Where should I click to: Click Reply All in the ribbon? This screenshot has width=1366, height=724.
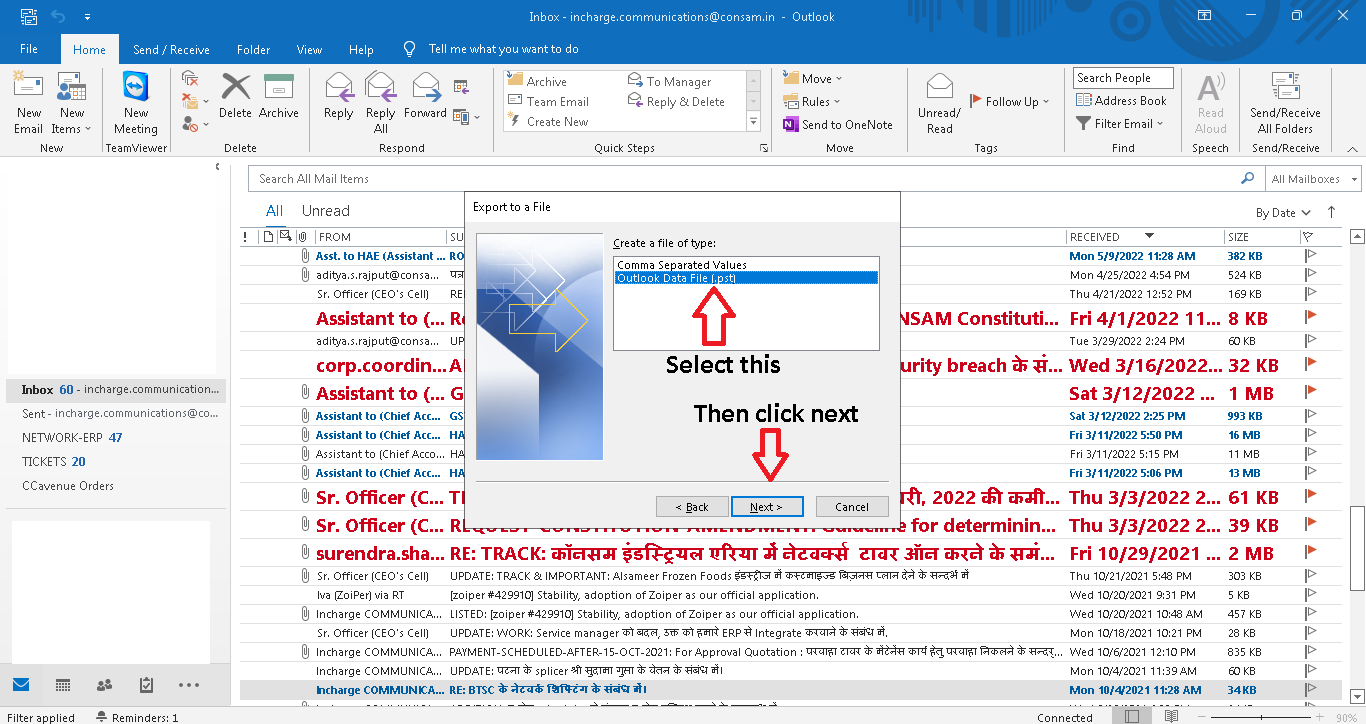click(x=381, y=103)
